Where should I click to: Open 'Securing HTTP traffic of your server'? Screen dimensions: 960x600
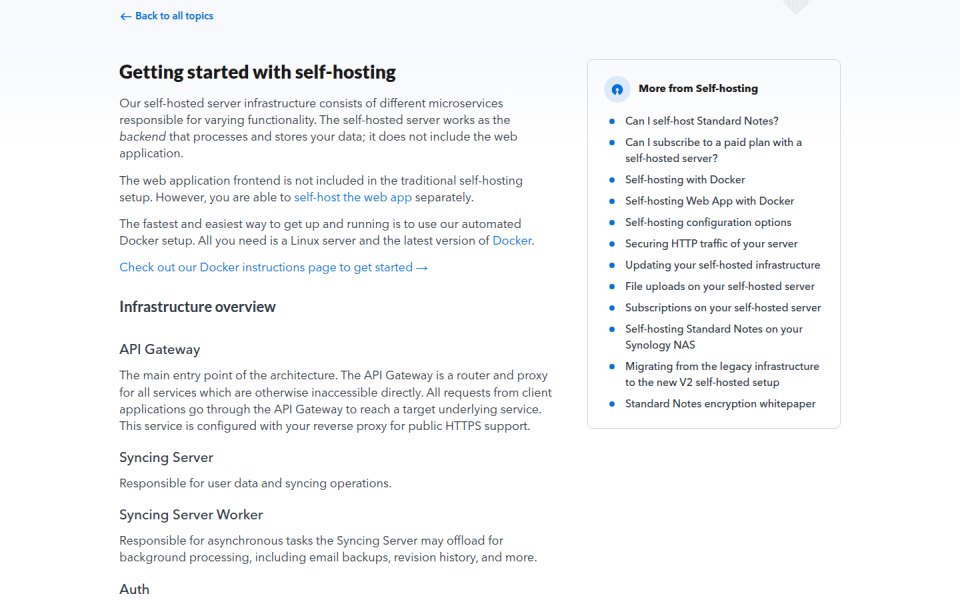pyautogui.click(x=711, y=244)
